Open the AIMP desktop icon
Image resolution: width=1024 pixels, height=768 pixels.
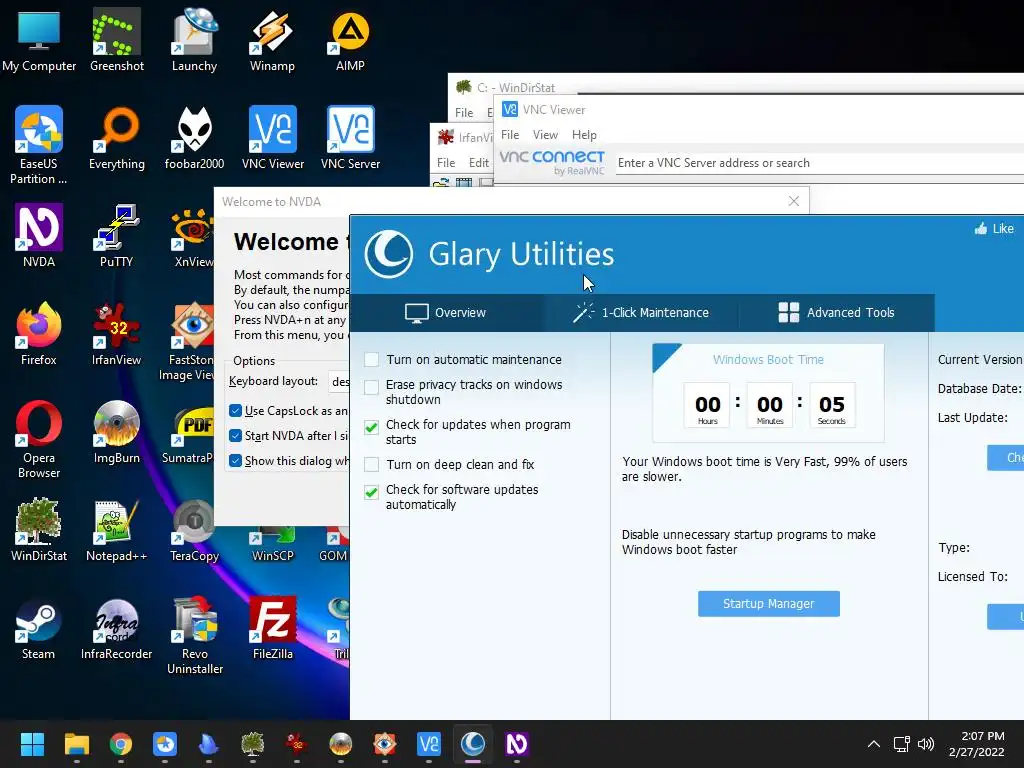pyautogui.click(x=350, y=39)
